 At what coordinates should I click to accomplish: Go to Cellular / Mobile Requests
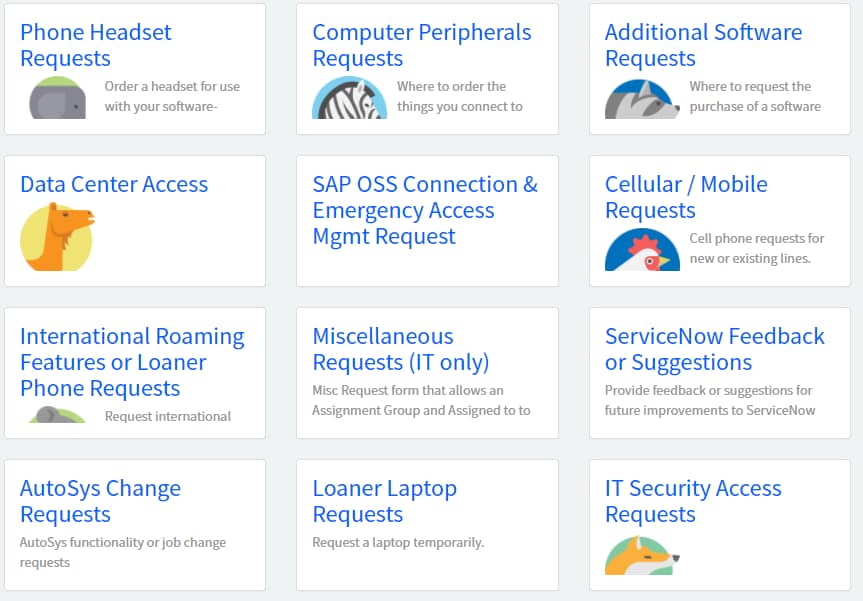pyautogui.click(x=686, y=197)
